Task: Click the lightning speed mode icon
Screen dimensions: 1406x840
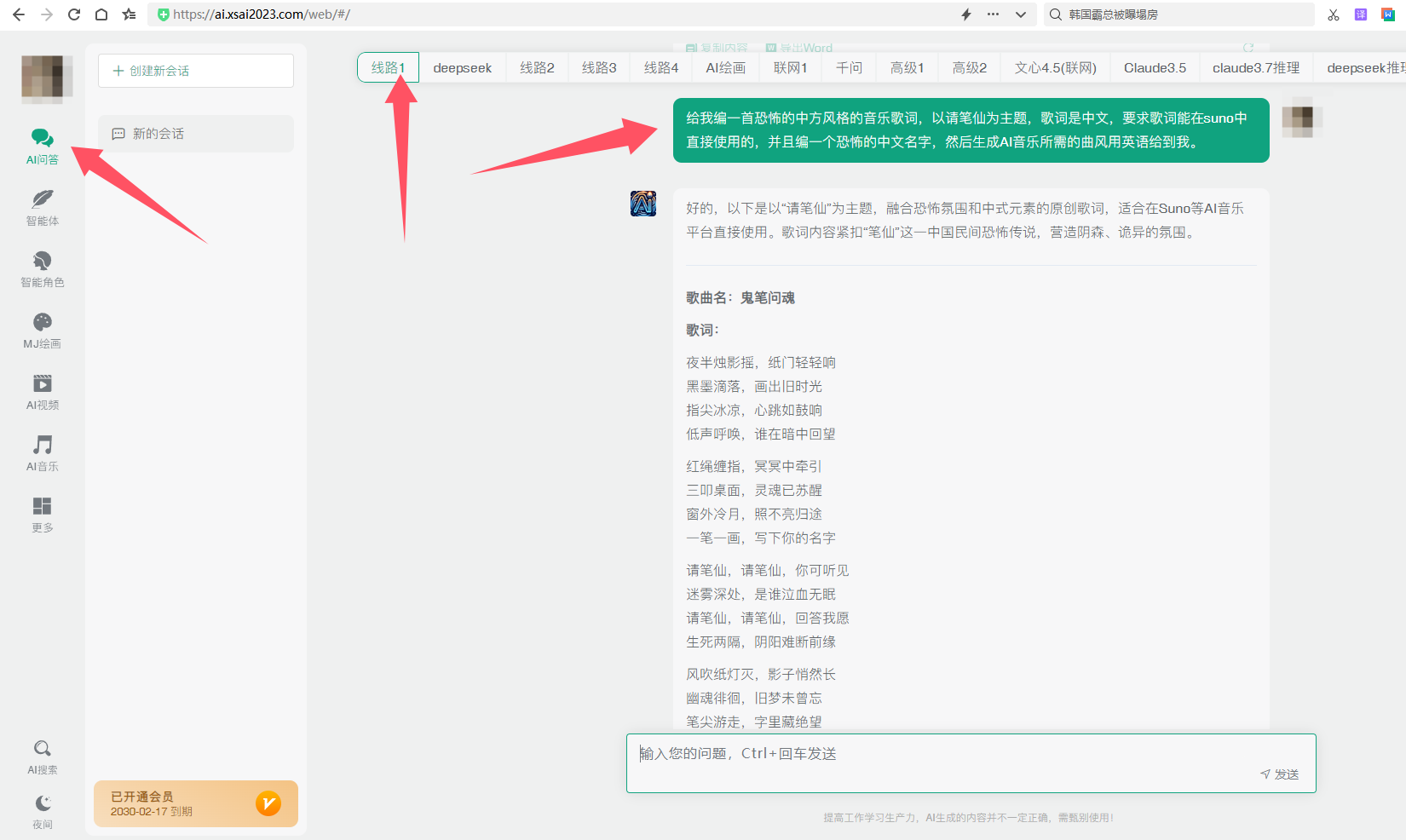Action: coord(966,14)
